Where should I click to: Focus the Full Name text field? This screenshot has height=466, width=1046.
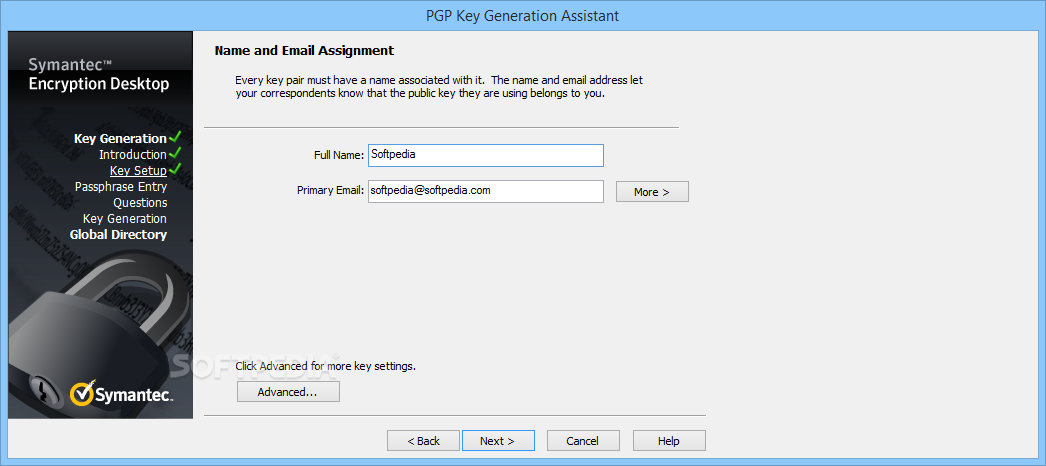pos(486,155)
